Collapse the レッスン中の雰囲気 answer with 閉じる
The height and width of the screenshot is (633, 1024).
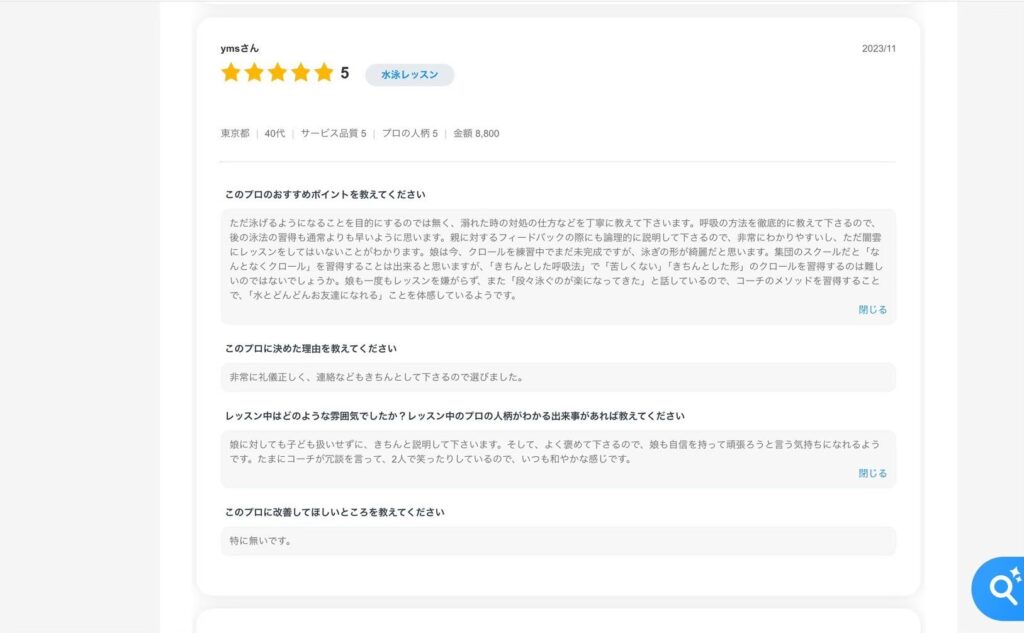[x=872, y=473]
